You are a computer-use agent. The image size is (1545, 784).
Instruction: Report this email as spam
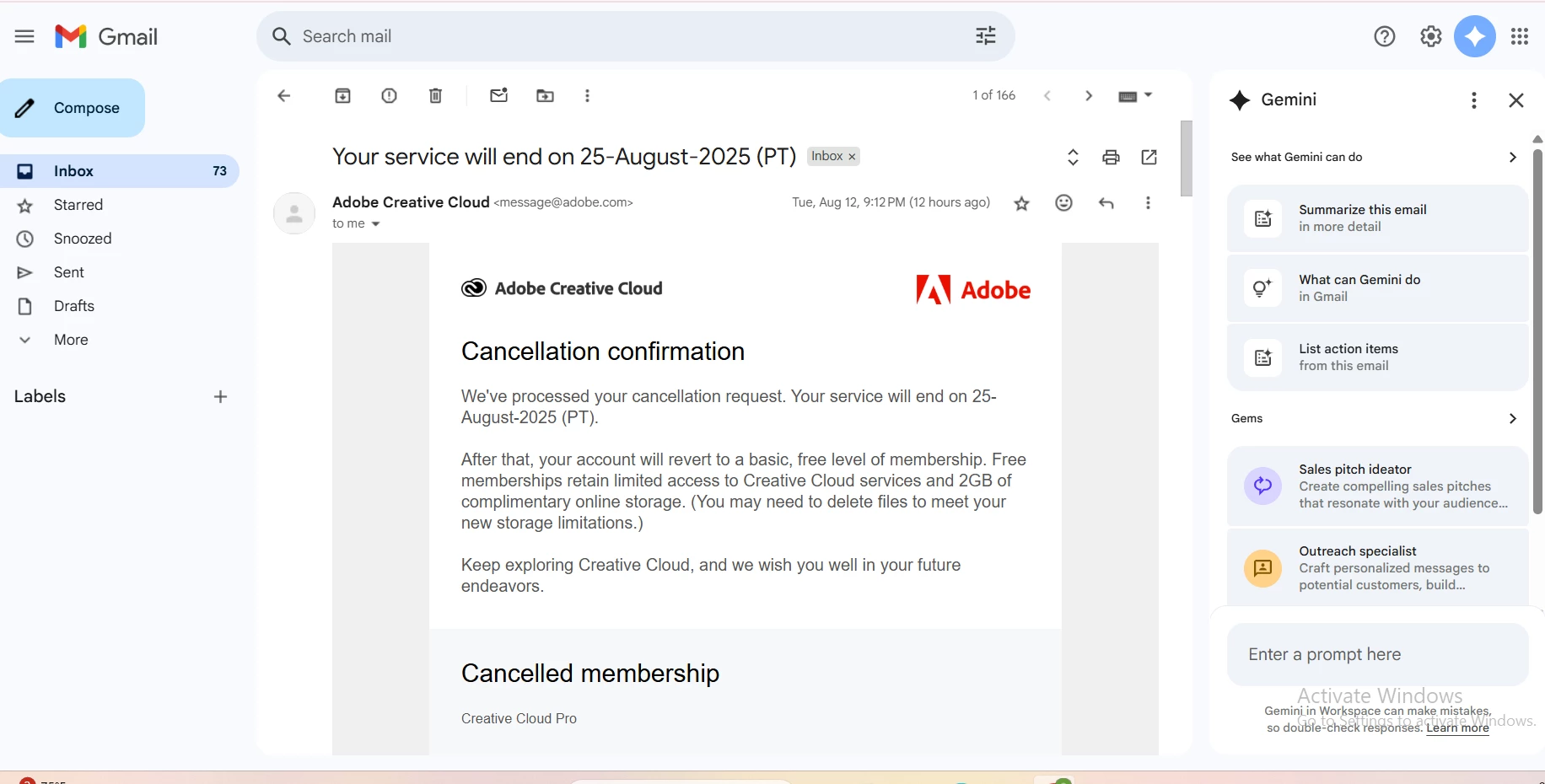click(x=389, y=95)
